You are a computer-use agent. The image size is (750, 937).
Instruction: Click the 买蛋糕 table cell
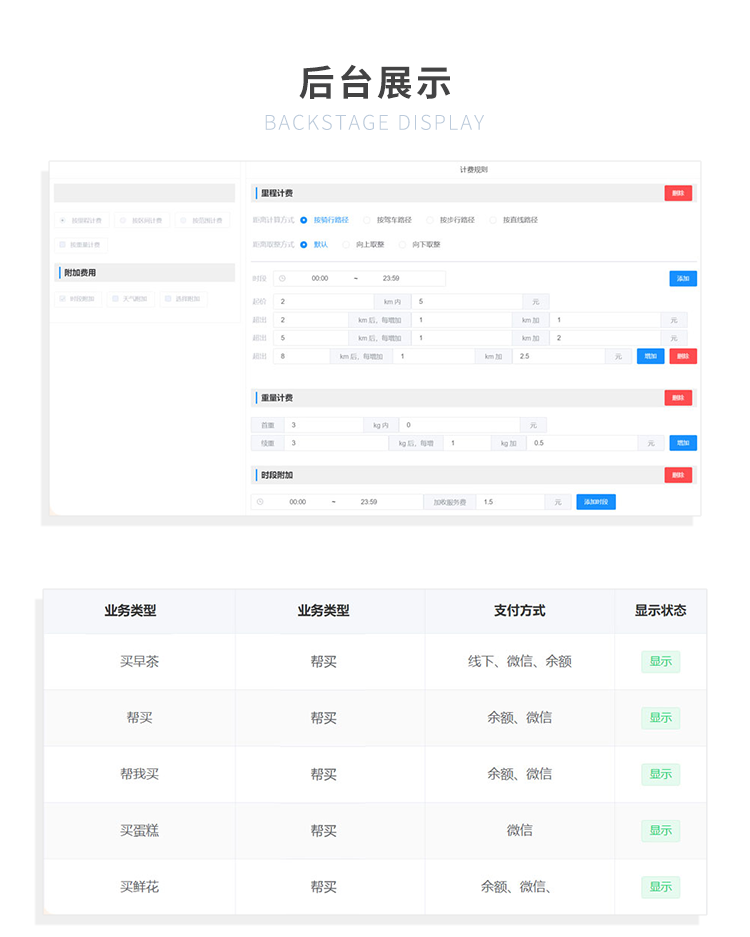tap(139, 830)
